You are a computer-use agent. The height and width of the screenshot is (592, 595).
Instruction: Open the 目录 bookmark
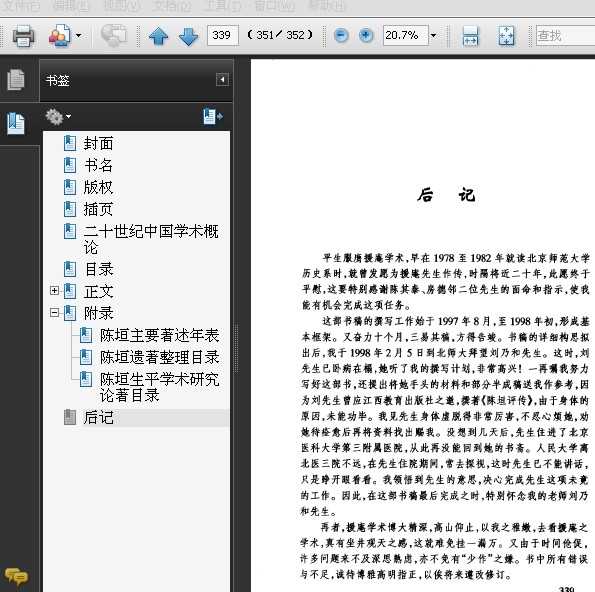99,269
